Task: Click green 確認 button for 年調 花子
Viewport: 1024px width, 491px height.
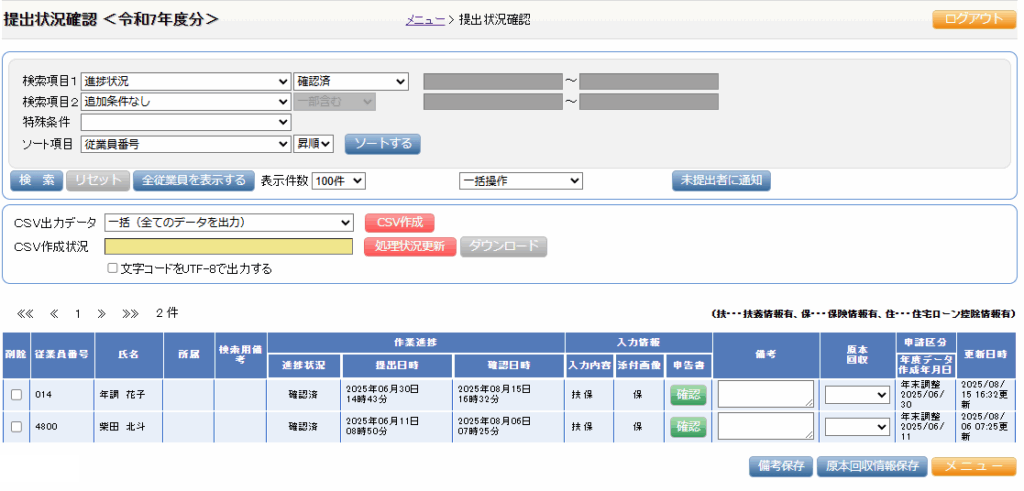Action: point(688,395)
